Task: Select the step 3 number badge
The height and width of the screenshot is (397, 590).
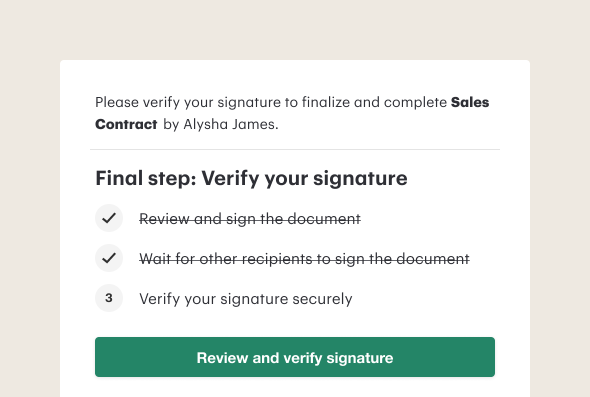Action: coord(109,298)
